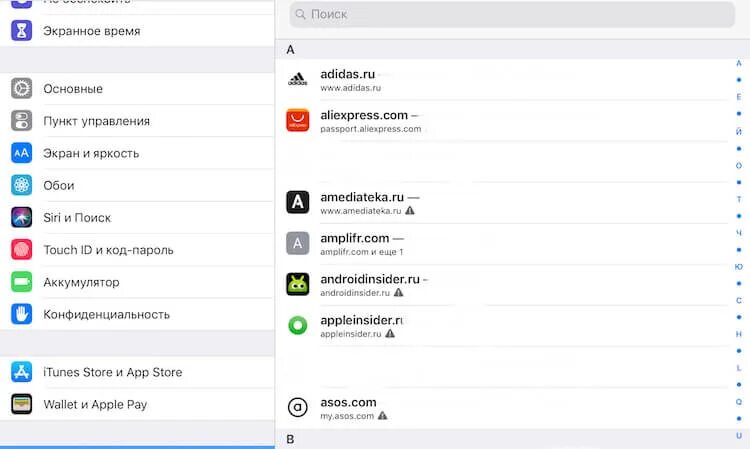Viewport: 750px width, 449px height.
Task: Tap the Экран и яркость AA icon
Action: pyautogui.click(x=22, y=153)
